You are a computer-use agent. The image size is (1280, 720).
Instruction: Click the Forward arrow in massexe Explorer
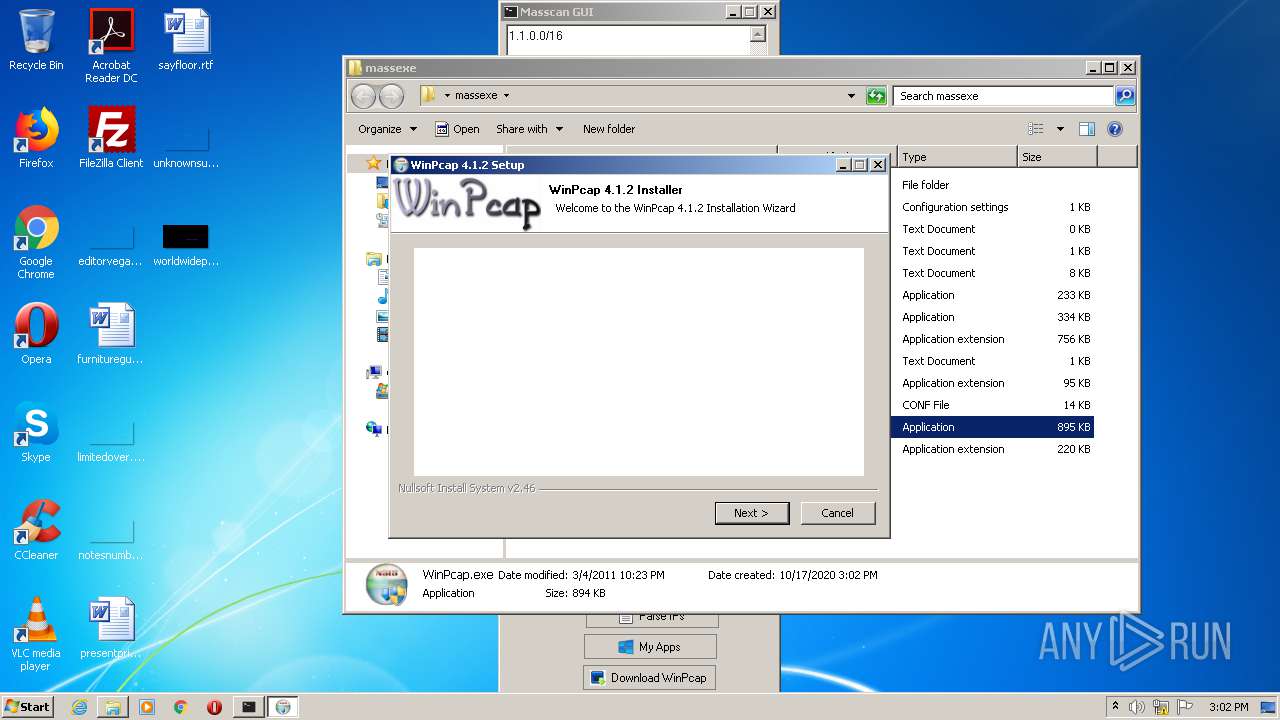coord(391,96)
